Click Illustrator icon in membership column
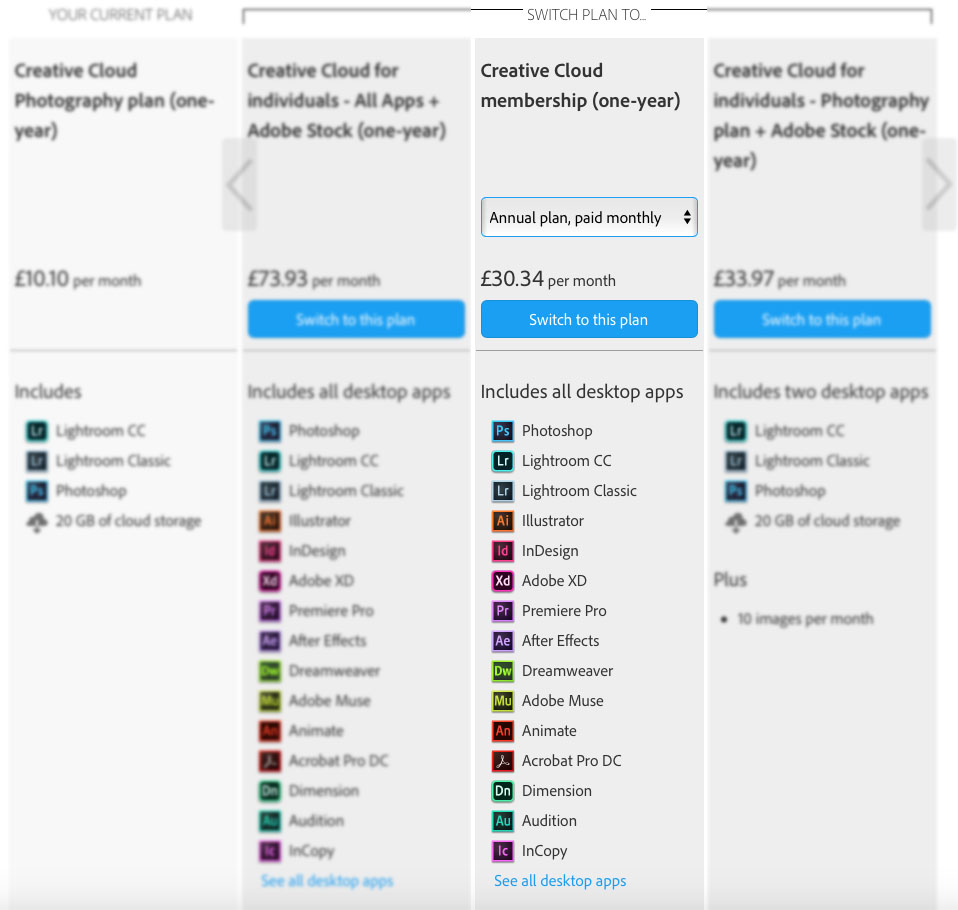 pyautogui.click(x=502, y=521)
